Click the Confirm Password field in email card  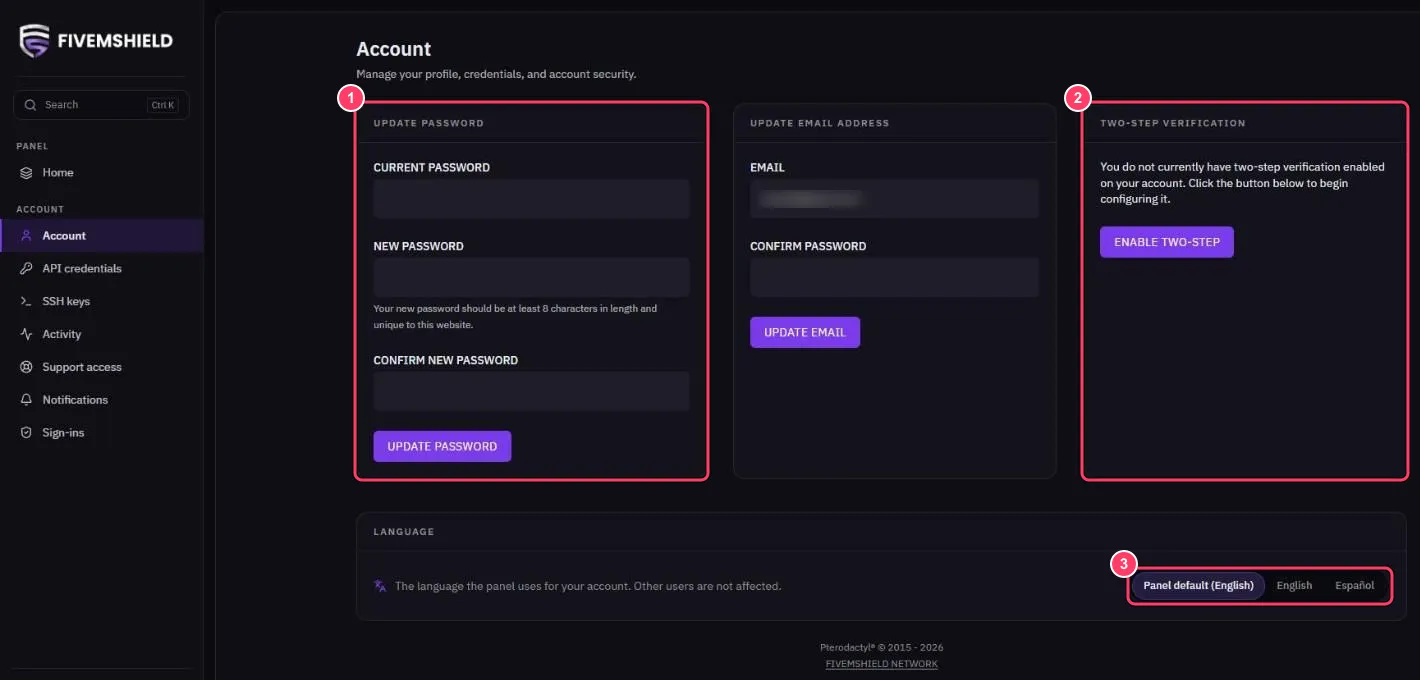[895, 277]
